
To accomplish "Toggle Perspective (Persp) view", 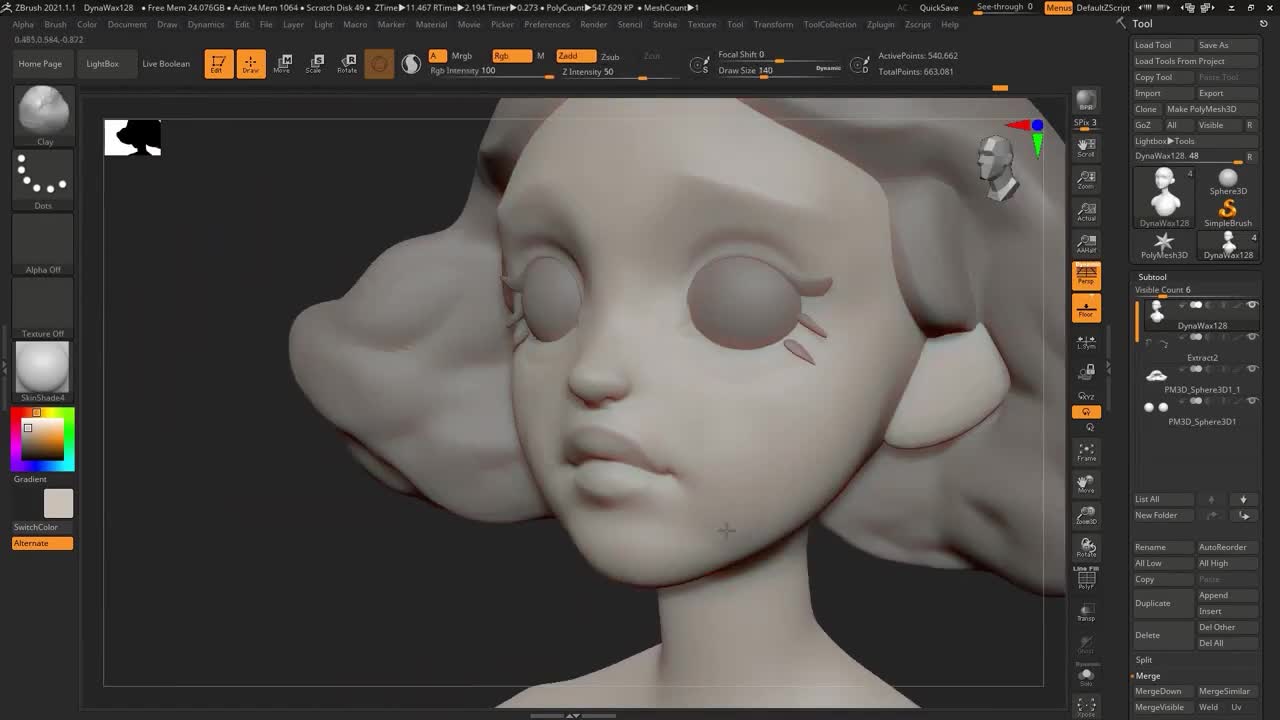I will point(1086,276).
